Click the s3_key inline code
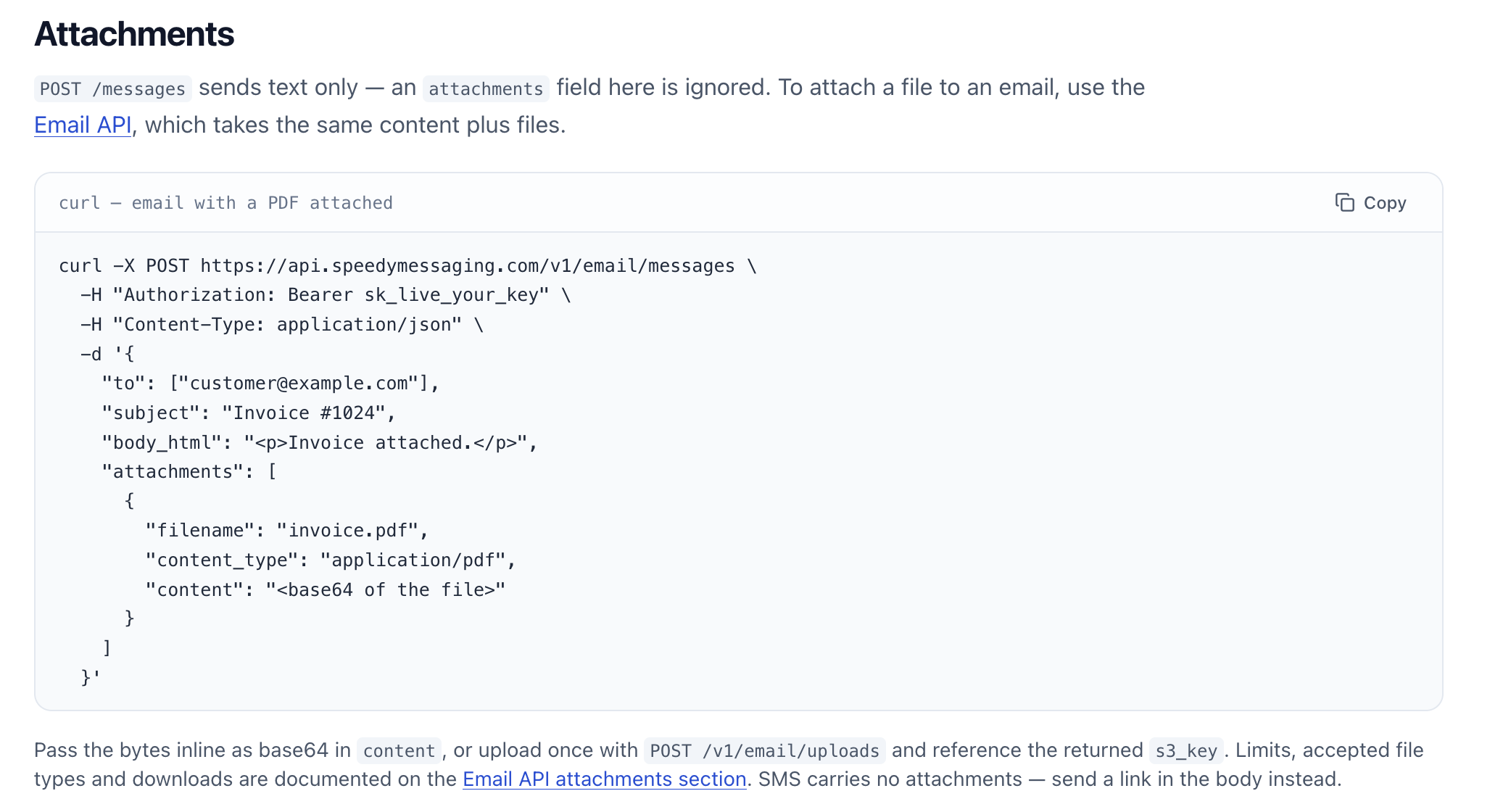1511x812 pixels. coord(1186,751)
